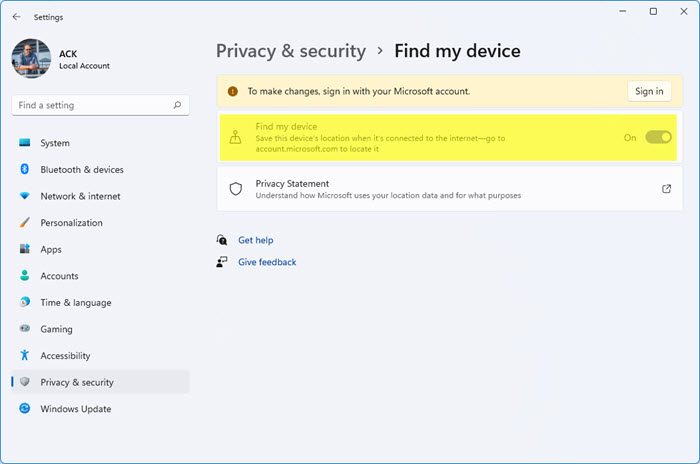This screenshot has width=700, height=464.
Task: Click the Gaming controller icon
Action: point(25,328)
